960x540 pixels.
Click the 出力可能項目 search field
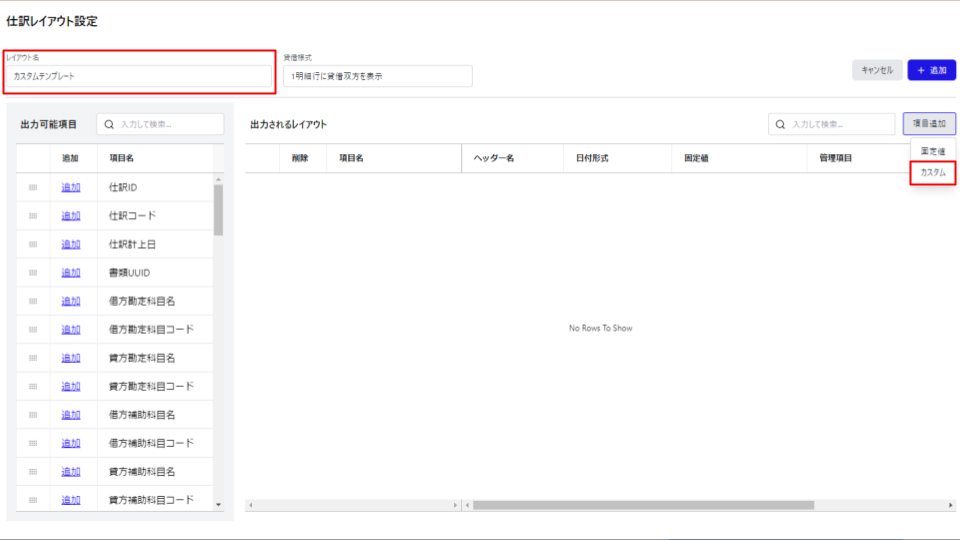pos(160,124)
